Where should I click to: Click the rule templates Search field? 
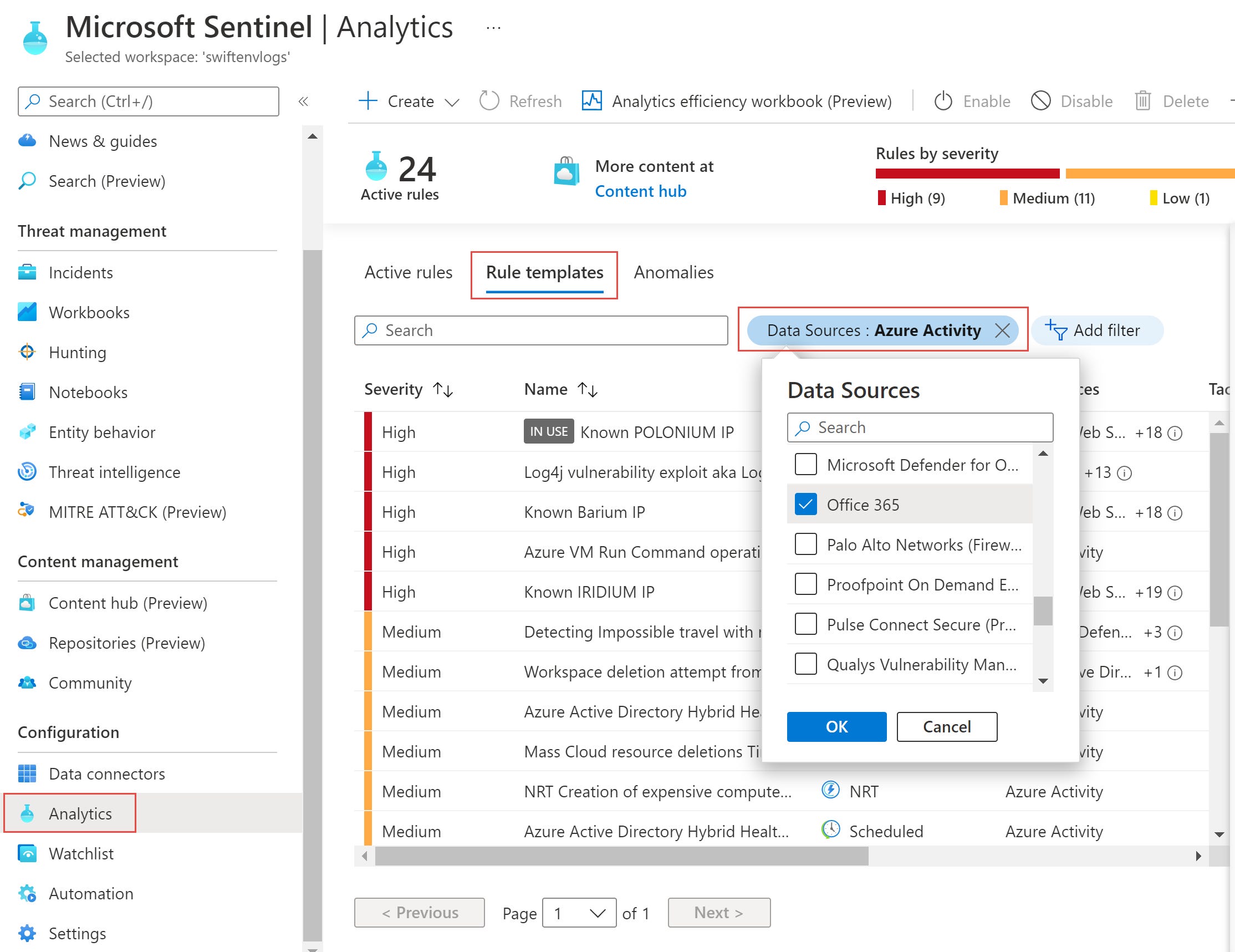(541, 330)
